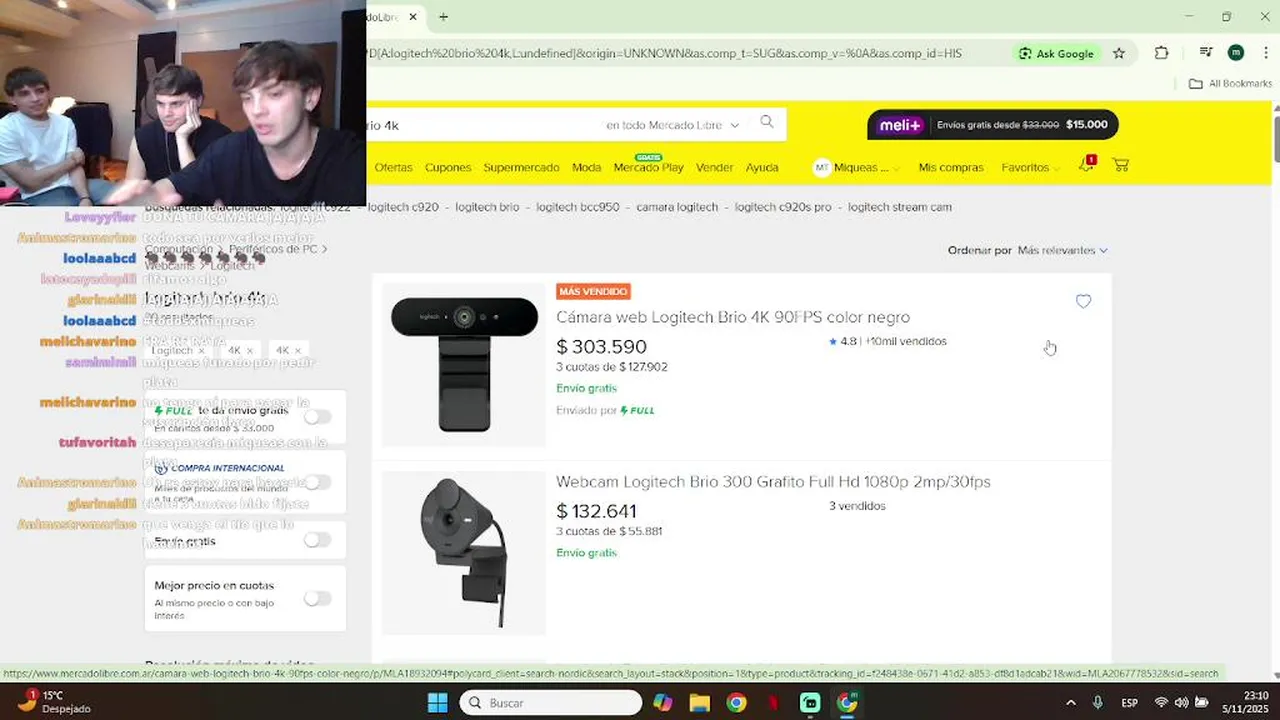Open the Miqueas account dropdown

[x=856, y=167]
